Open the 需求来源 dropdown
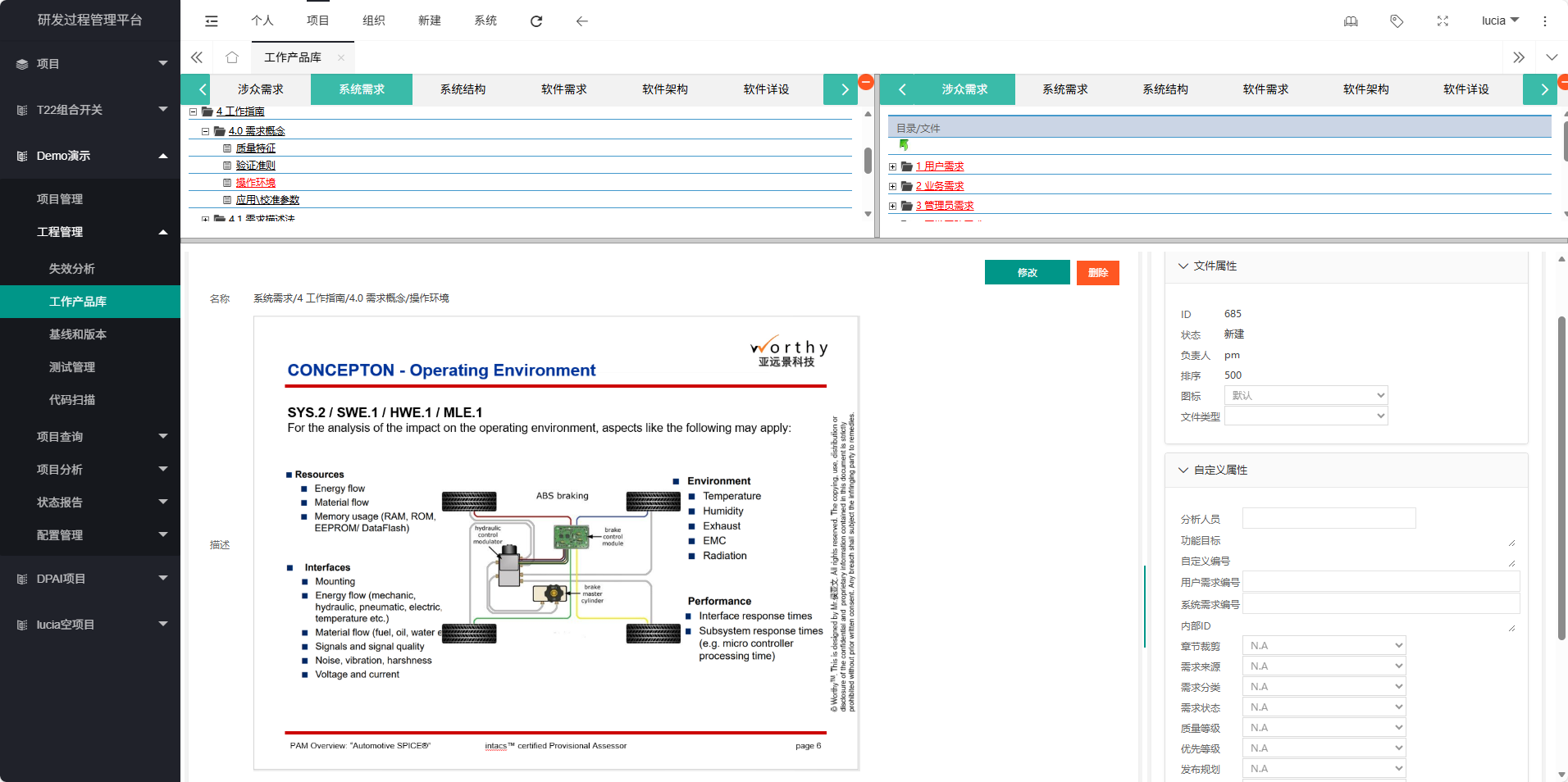The image size is (1568, 782). click(x=1324, y=666)
